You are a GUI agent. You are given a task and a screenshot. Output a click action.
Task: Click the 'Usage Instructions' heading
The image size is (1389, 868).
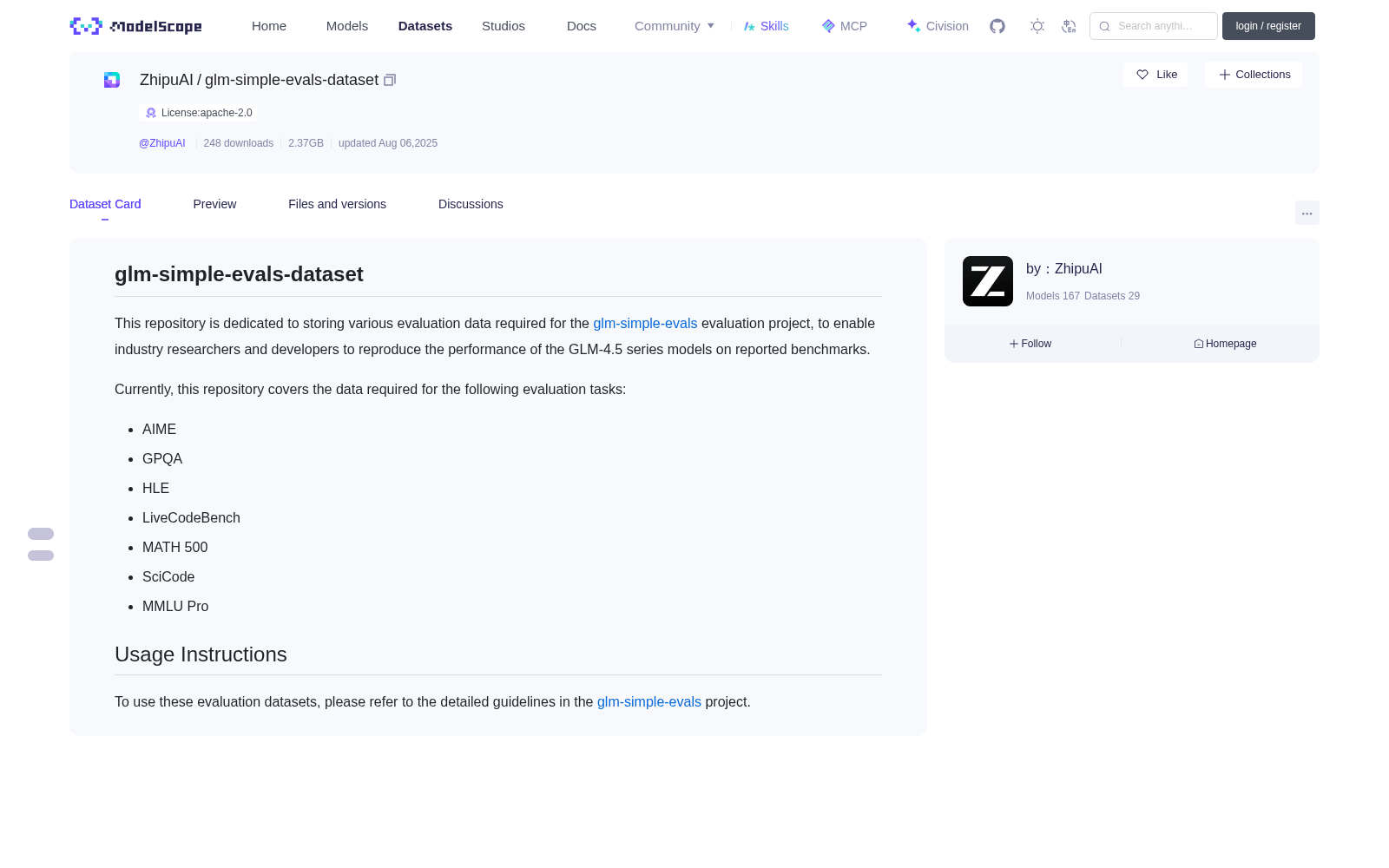(201, 654)
